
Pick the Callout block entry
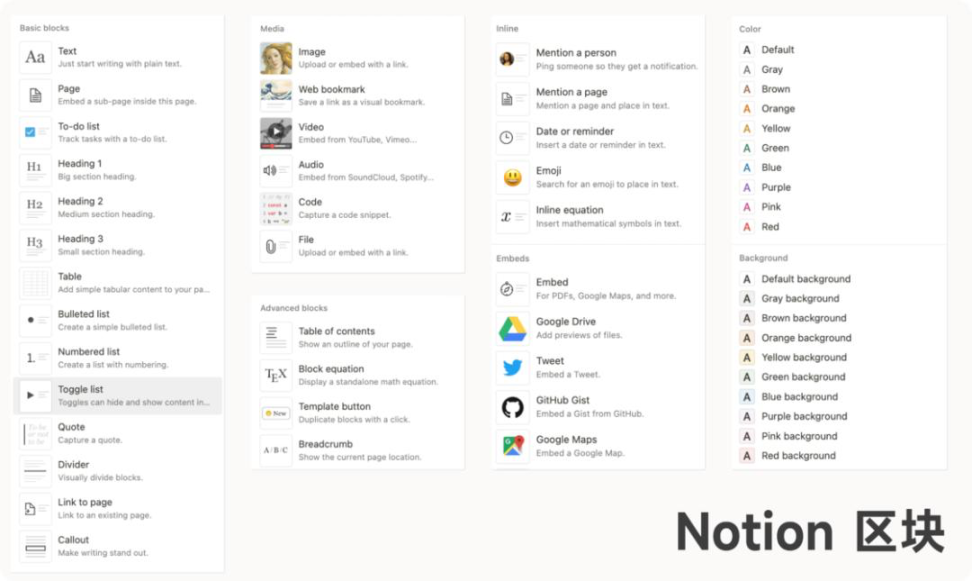[x=117, y=546]
